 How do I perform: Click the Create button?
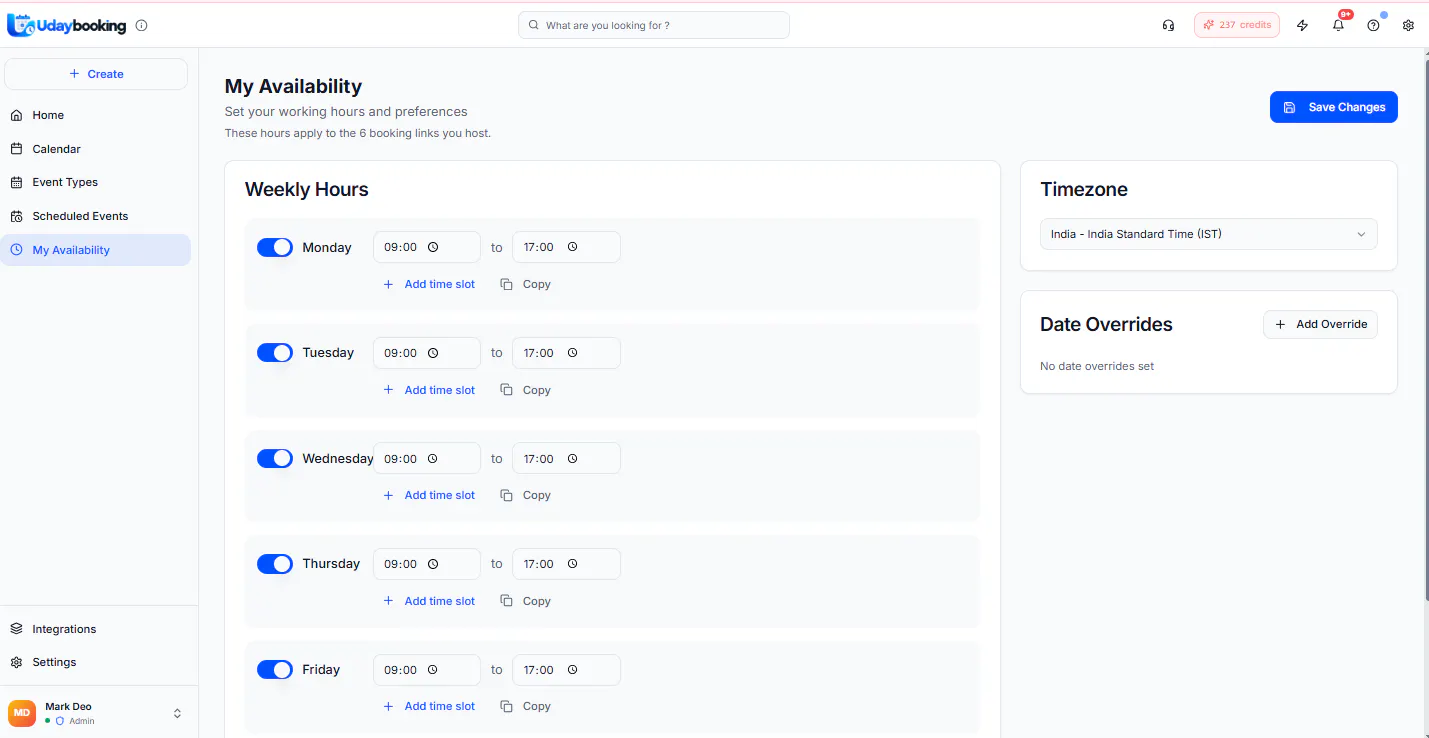point(96,74)
